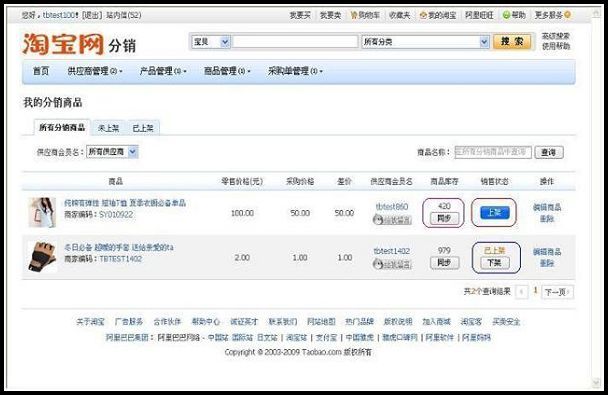Click the blue 上架 button
The width and height of the screenshot is (608, 395).
pyautogui.click(x=494, y=212)
